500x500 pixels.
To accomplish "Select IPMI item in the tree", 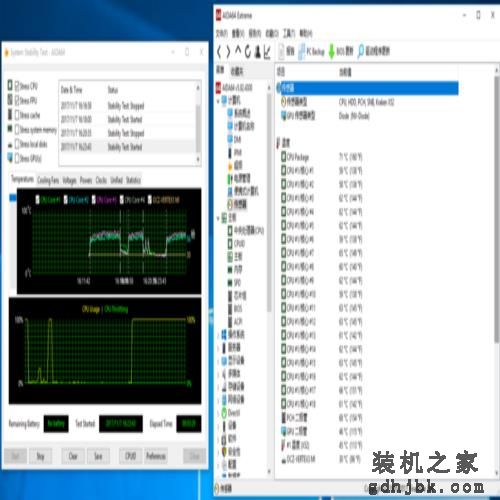I will point(235,152).
